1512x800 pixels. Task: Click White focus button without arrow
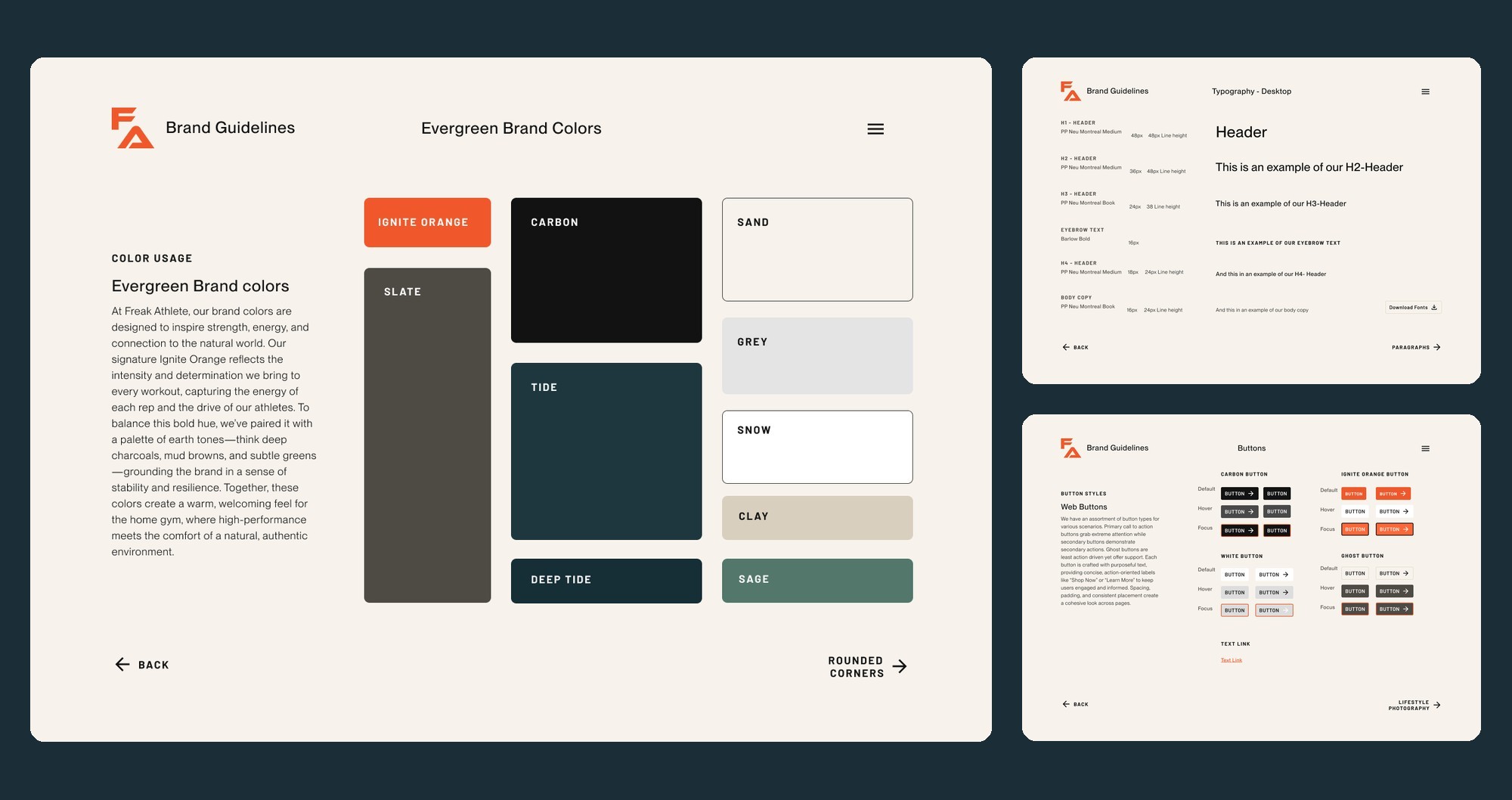point(1235,610)
